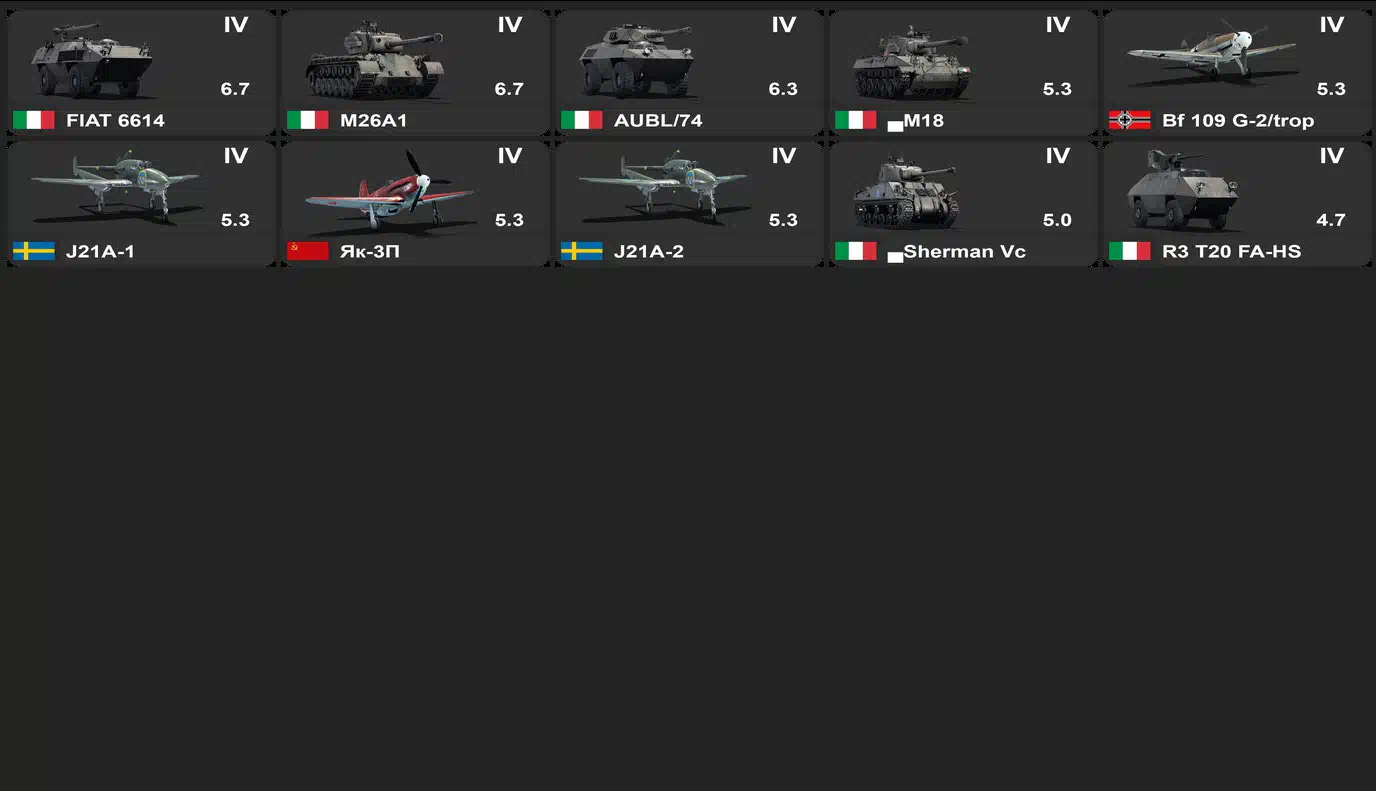Screen dimensions: 1376x791
Task: Click the AUBL/74 name label
Action: tap(658, 120)
